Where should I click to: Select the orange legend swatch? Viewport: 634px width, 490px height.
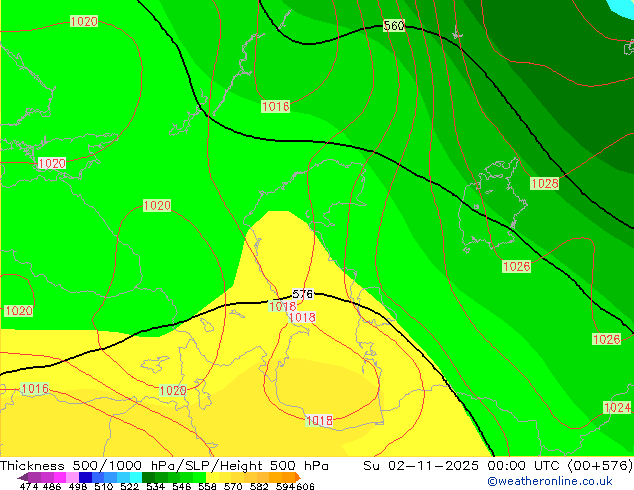coord(288,477)
